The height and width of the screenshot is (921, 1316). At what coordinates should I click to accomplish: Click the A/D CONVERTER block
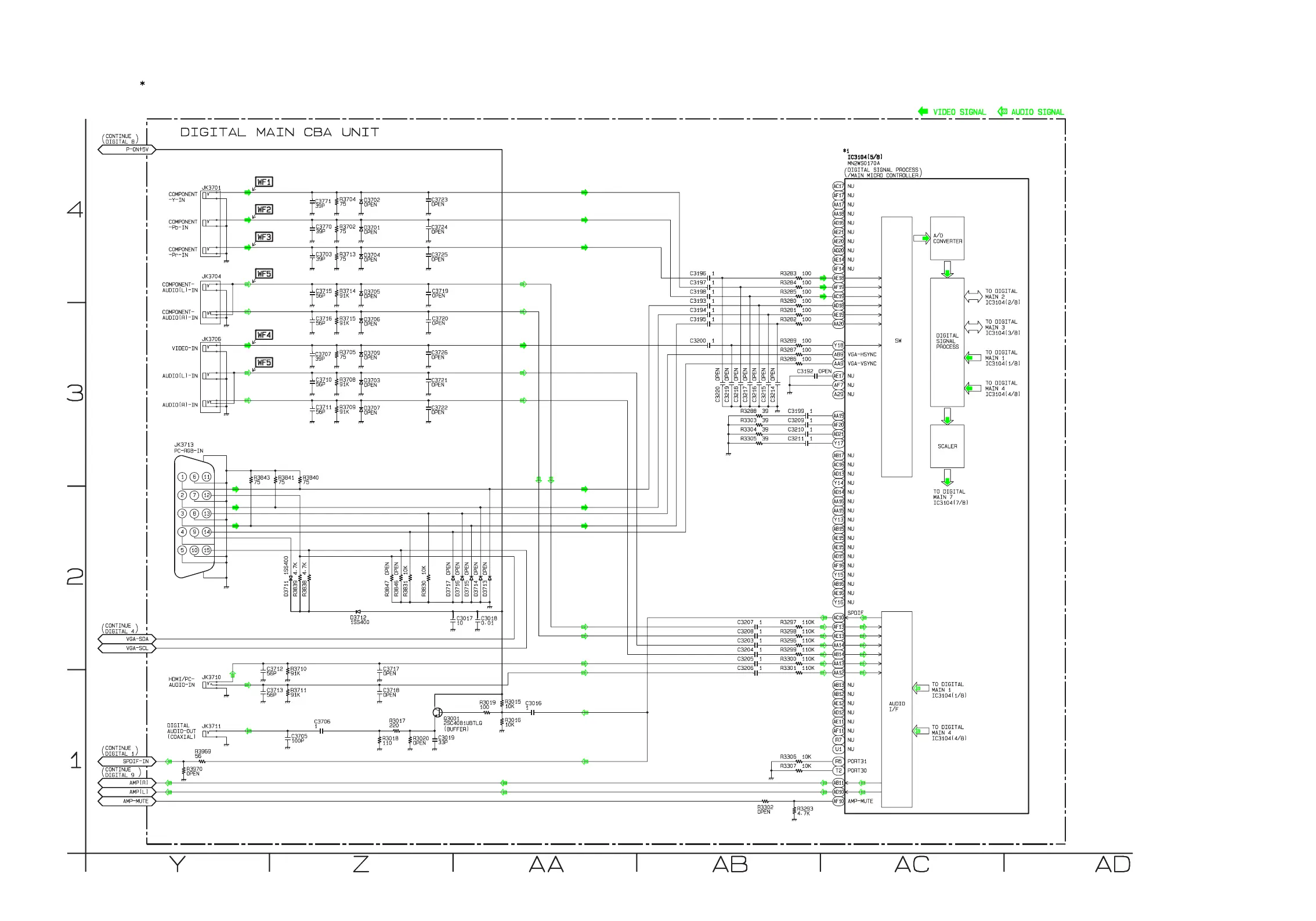coord(947,238)
